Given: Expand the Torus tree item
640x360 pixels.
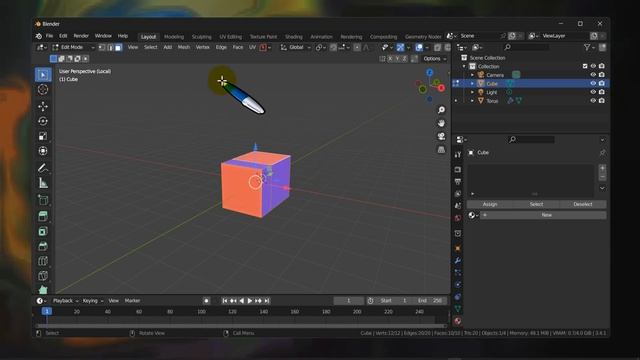Looking at the screenshot, I should point(472,101).
